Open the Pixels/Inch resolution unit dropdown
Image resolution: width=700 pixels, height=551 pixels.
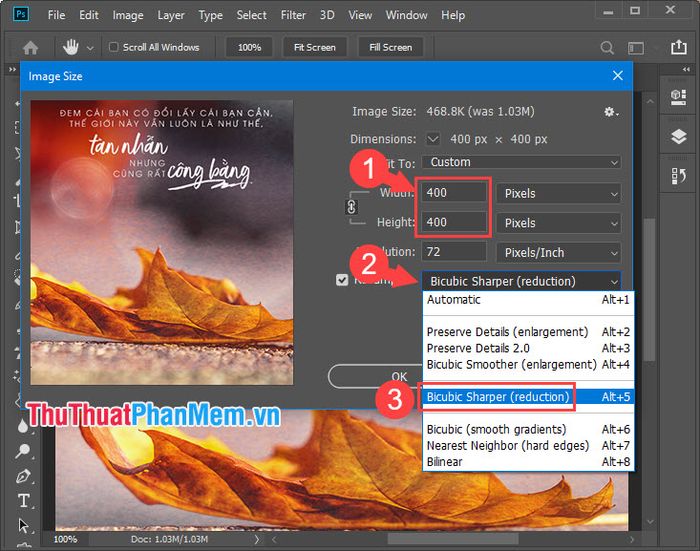(x=558, y=253)
